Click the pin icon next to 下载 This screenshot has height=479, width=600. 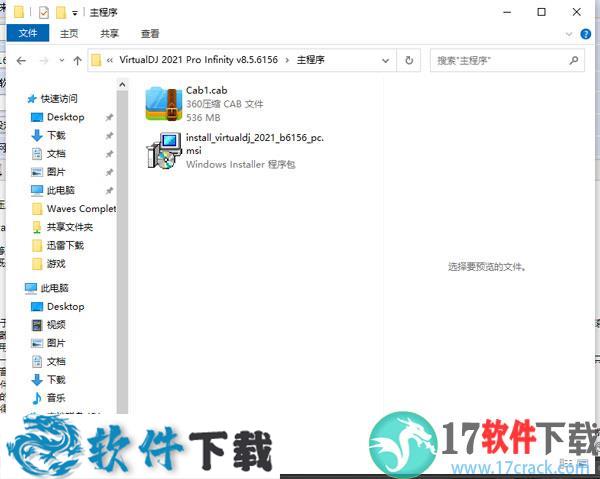(x=109, y=135)
